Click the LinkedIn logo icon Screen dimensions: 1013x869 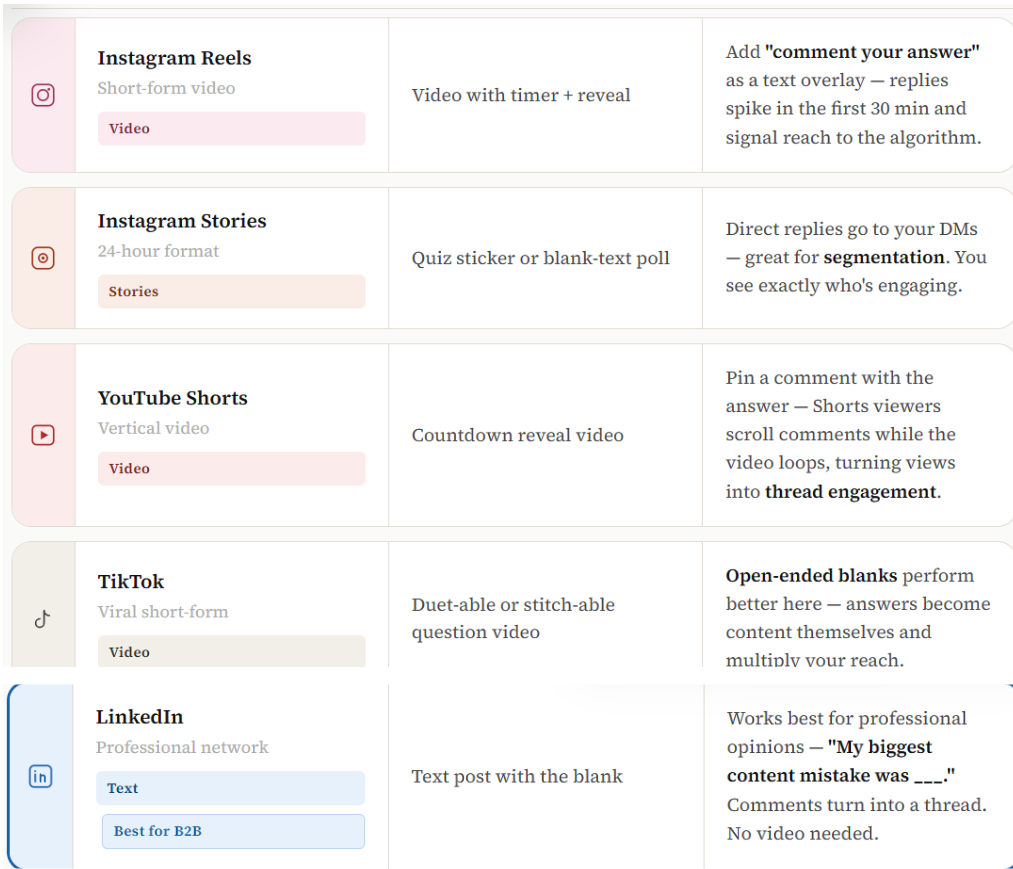pos(40,776)
